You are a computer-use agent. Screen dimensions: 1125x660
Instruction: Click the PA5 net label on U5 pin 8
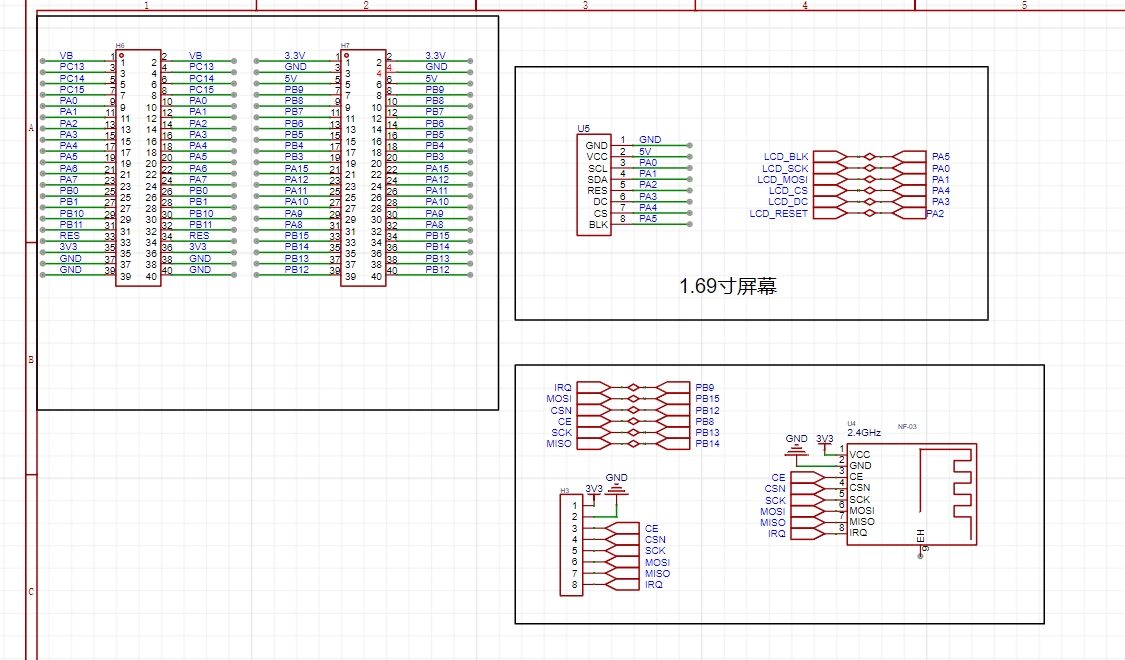tap(648, 219)
